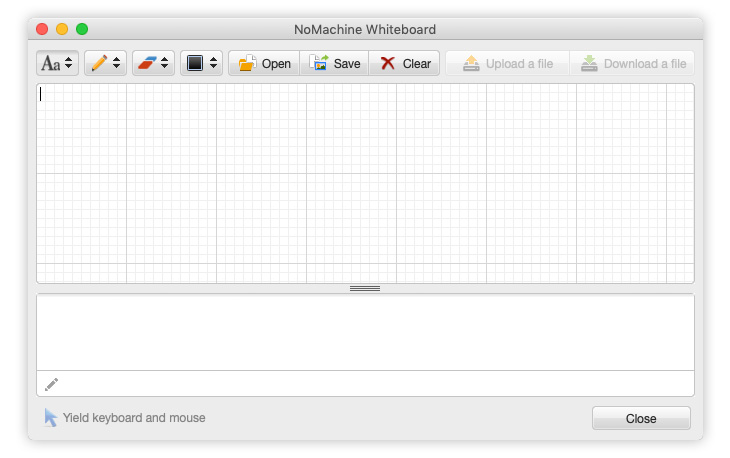Select the eraser tool
Viewport: 730px width, 458px height.
tap(146, 63)
